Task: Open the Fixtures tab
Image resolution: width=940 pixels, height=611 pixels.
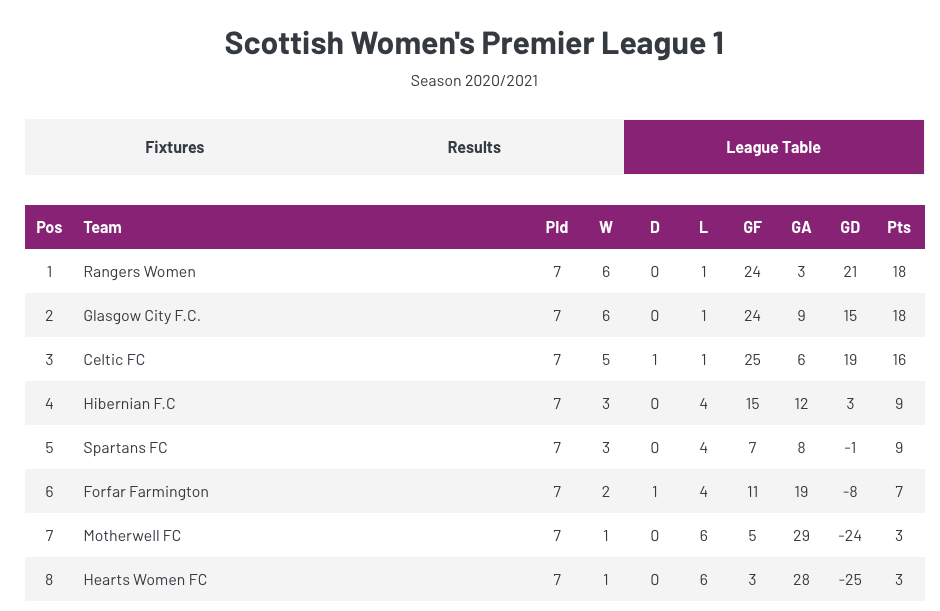Action: tap(174, 147)
